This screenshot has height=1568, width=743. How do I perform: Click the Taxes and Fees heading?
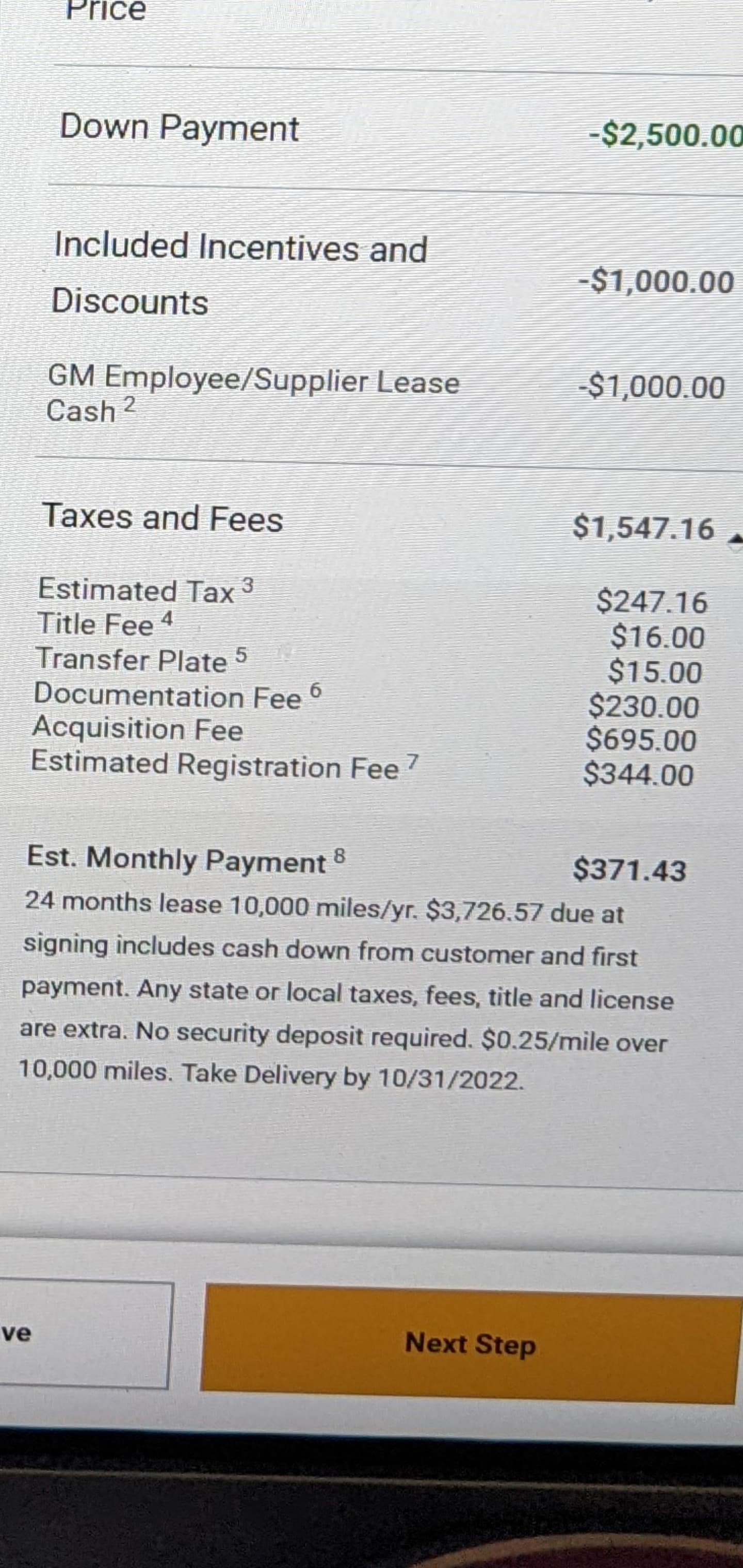coord(163,518)
